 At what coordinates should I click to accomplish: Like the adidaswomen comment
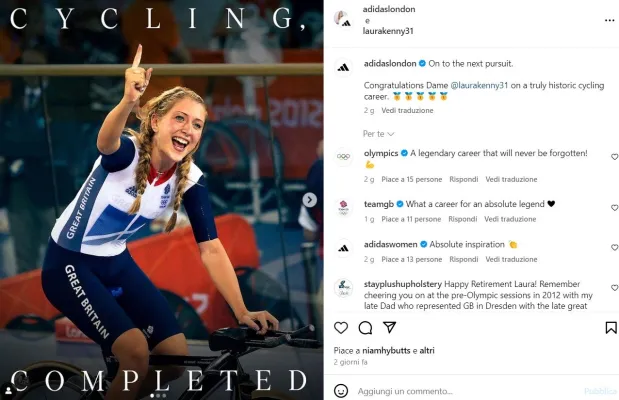[614, 248]
